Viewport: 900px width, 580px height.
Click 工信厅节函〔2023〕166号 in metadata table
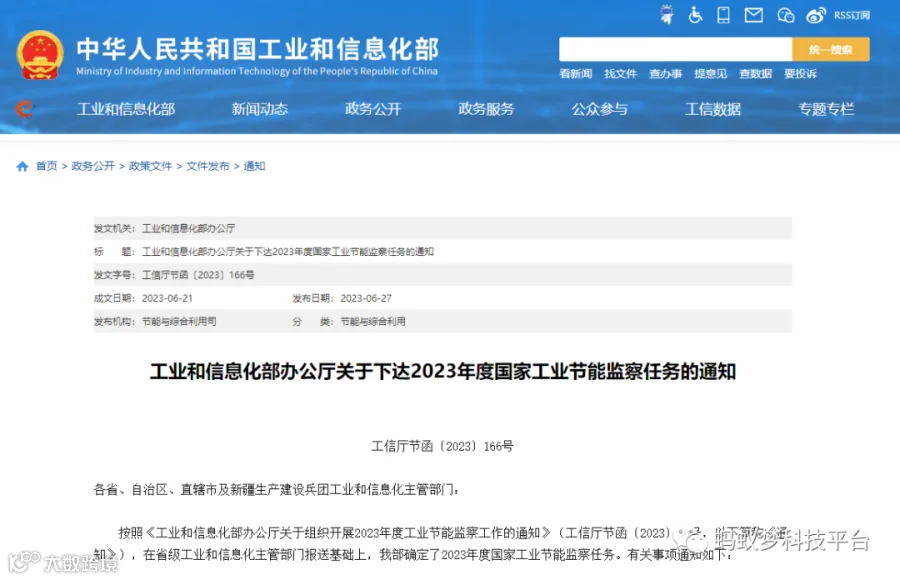tap(198, 275)
